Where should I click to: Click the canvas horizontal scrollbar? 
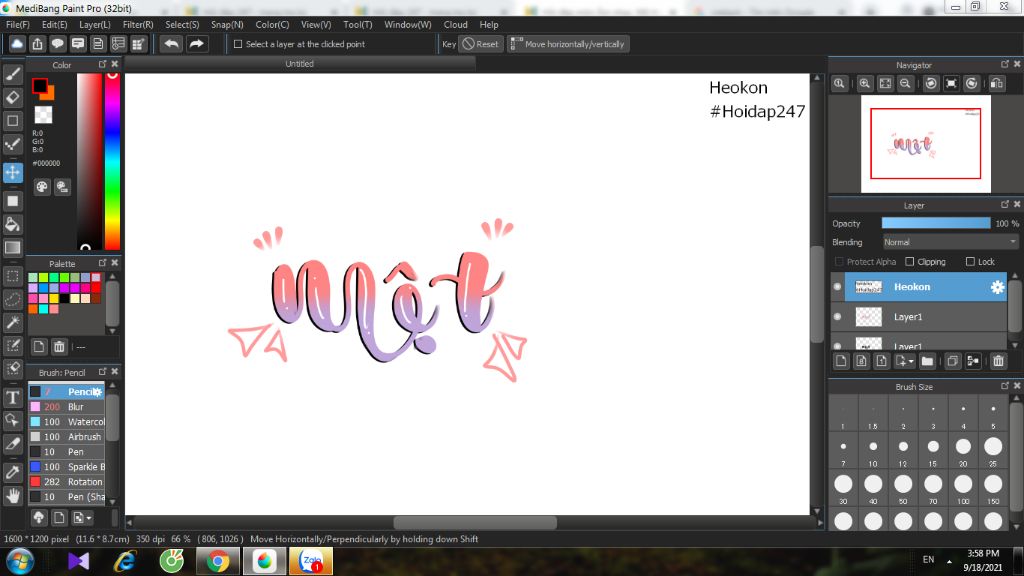(475, 522)
